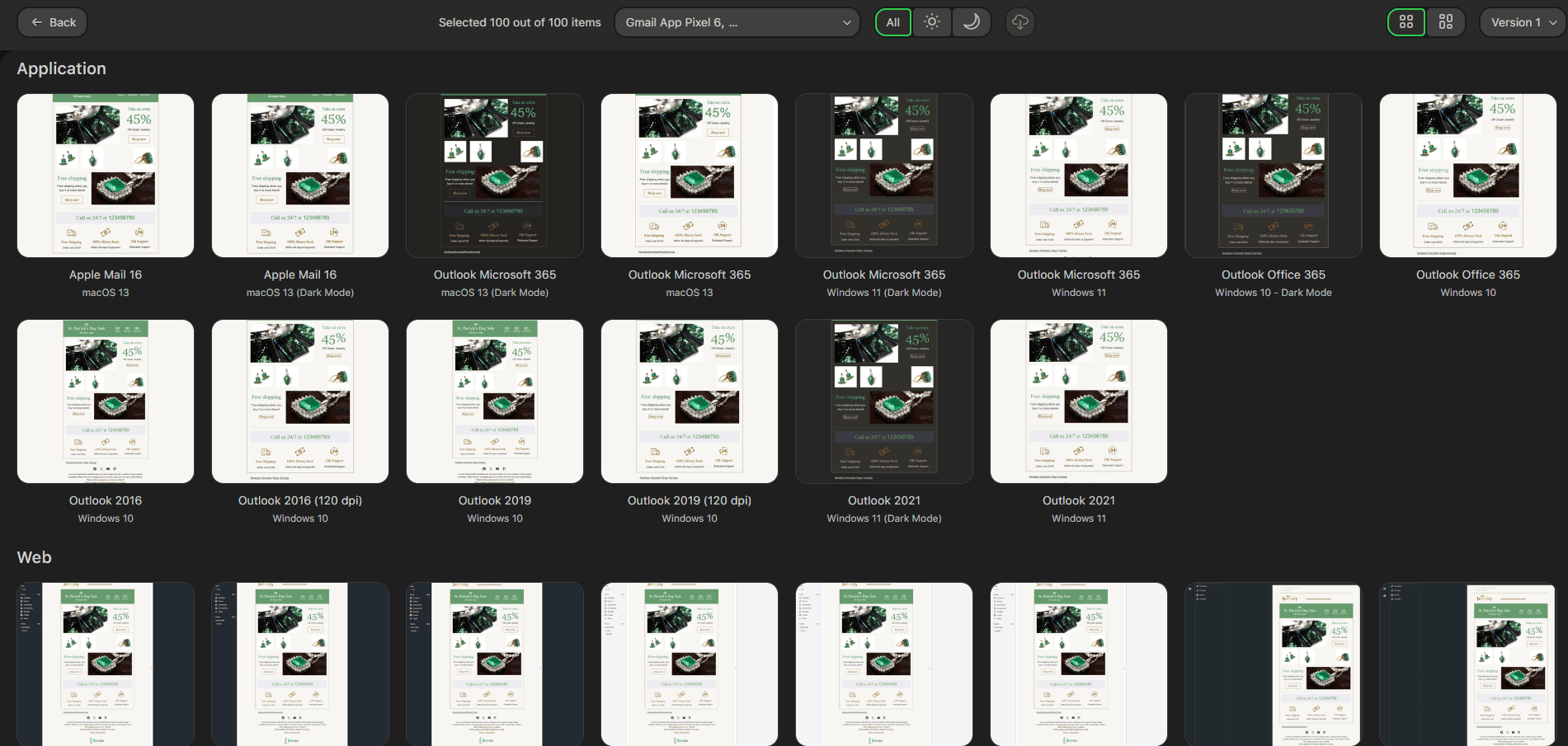Viewport: 1568px width, 746px height.
Task: Go back using the Back button
Action: pyautogui.click(x=54, y=22)
